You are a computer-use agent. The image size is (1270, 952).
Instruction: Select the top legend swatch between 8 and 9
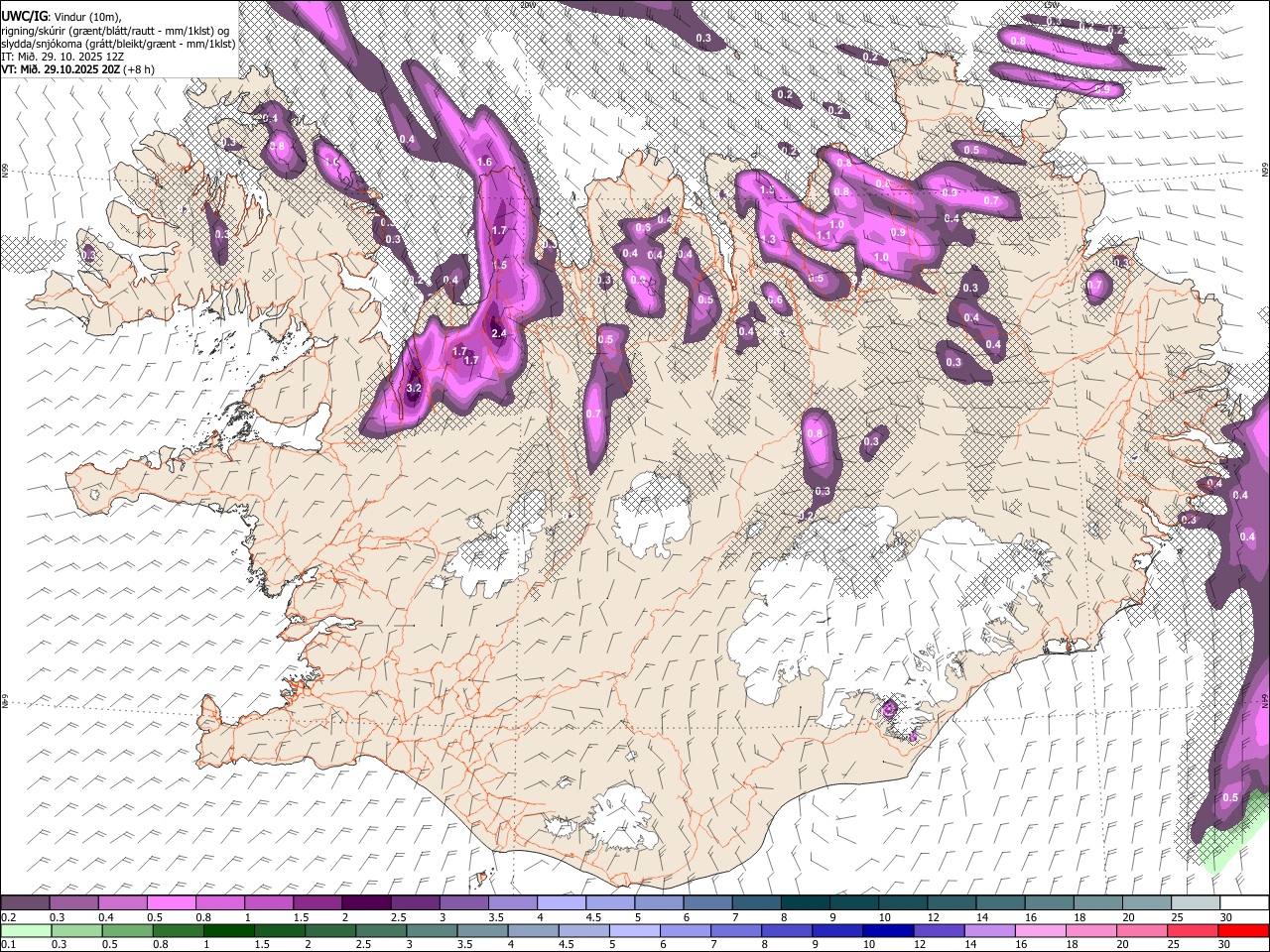(x=806, y=903)
